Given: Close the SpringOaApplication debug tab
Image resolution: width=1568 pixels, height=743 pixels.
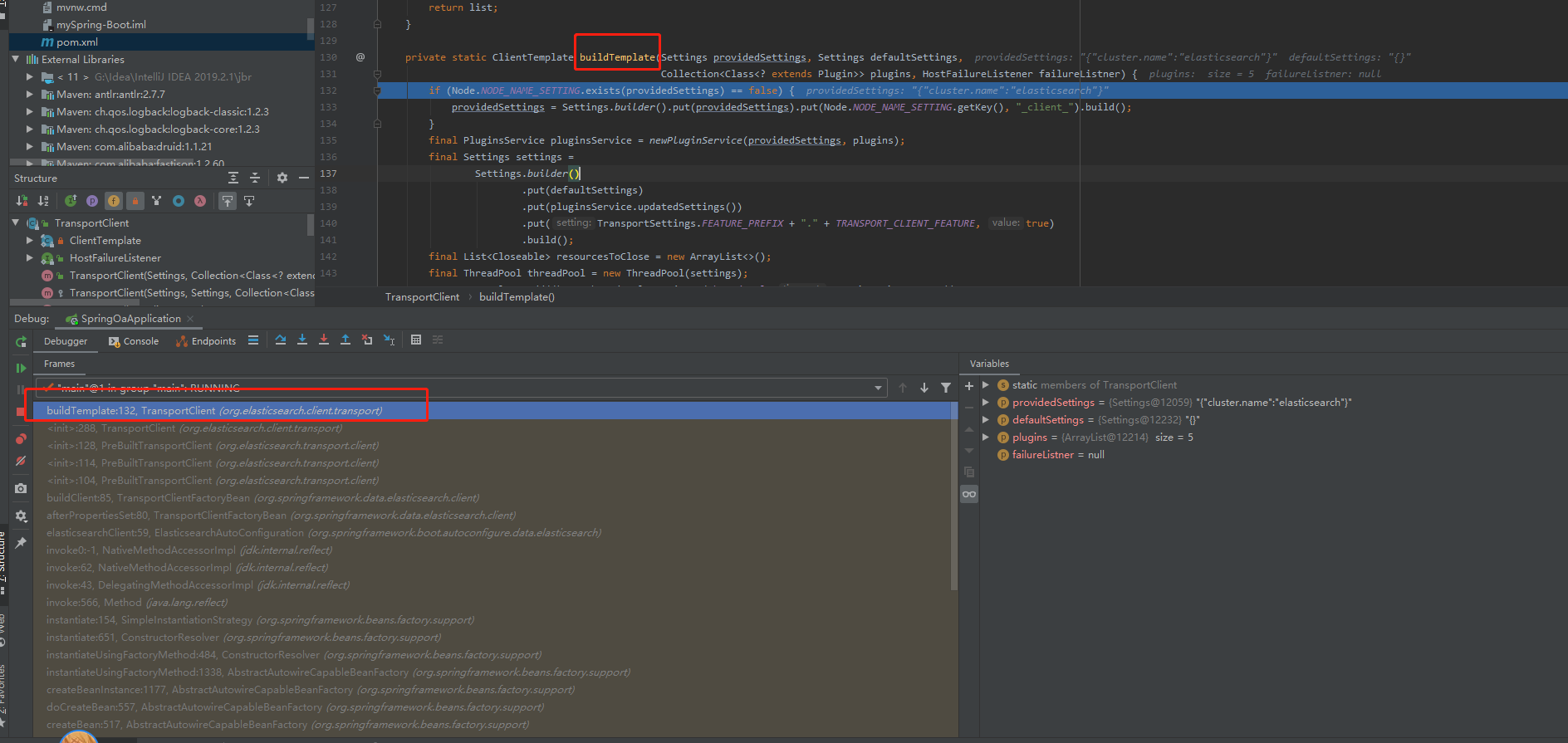Looking at the screenshot, I should 190,319.
